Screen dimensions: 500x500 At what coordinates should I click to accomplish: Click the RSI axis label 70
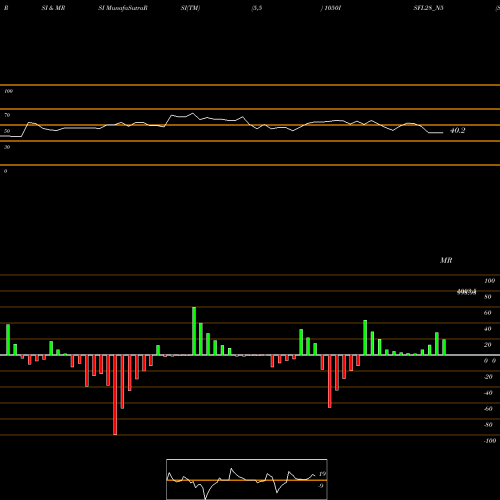[7, 115]
